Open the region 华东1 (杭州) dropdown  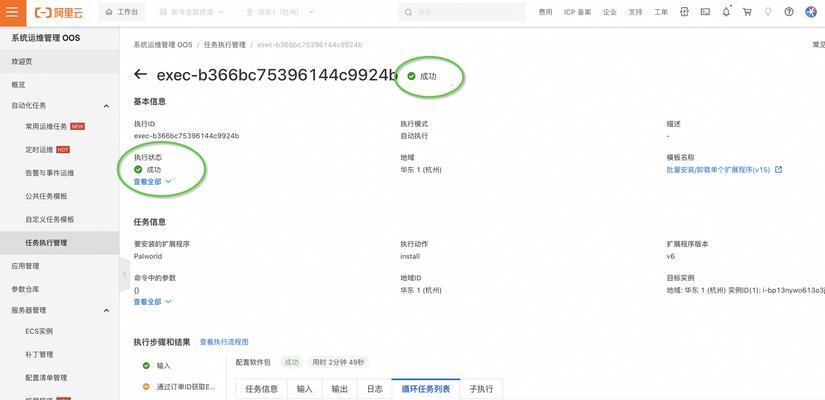click(280, 12)
